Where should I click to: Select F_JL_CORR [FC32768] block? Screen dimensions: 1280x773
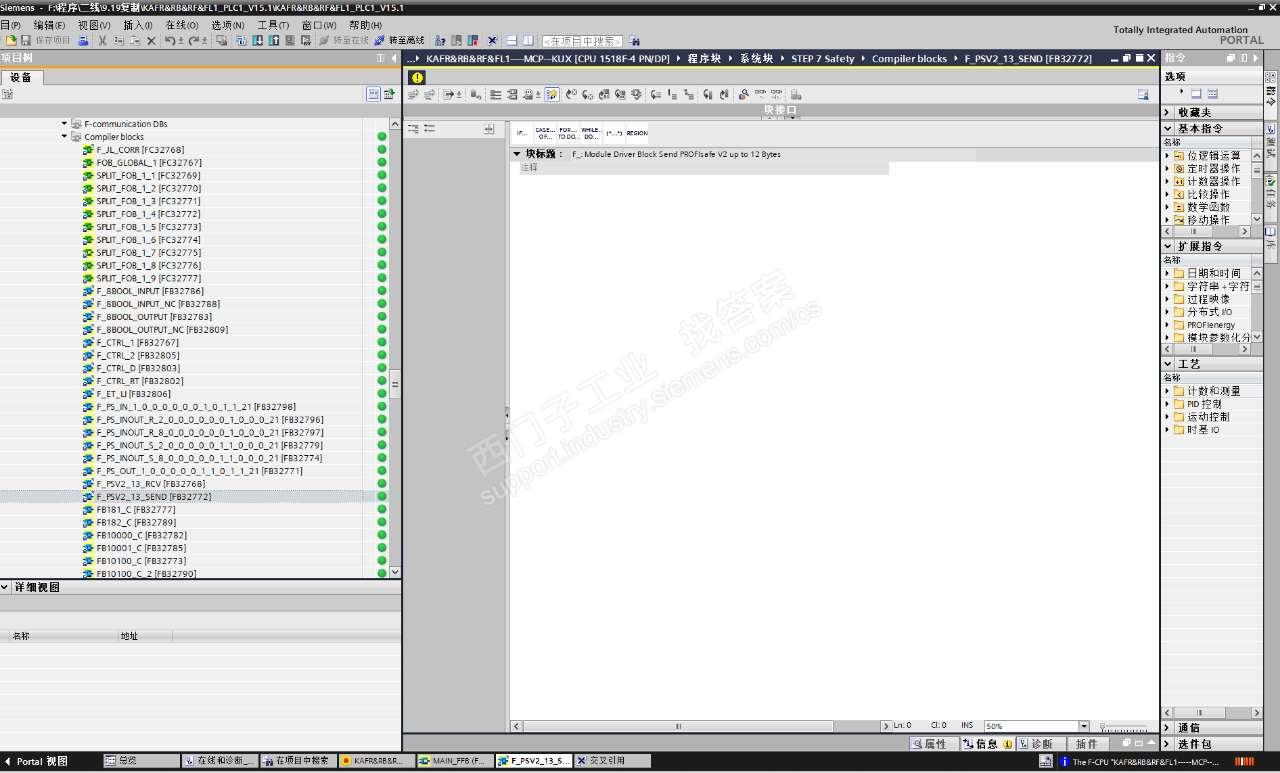(x=140, y=150)
